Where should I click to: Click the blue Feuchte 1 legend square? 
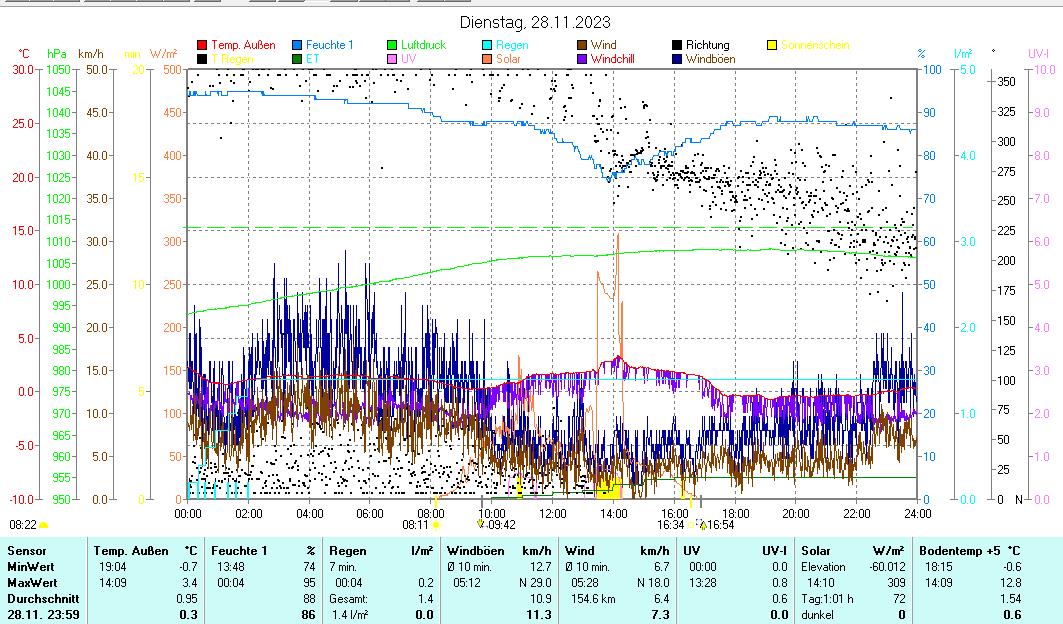click(x=297, y=45)
